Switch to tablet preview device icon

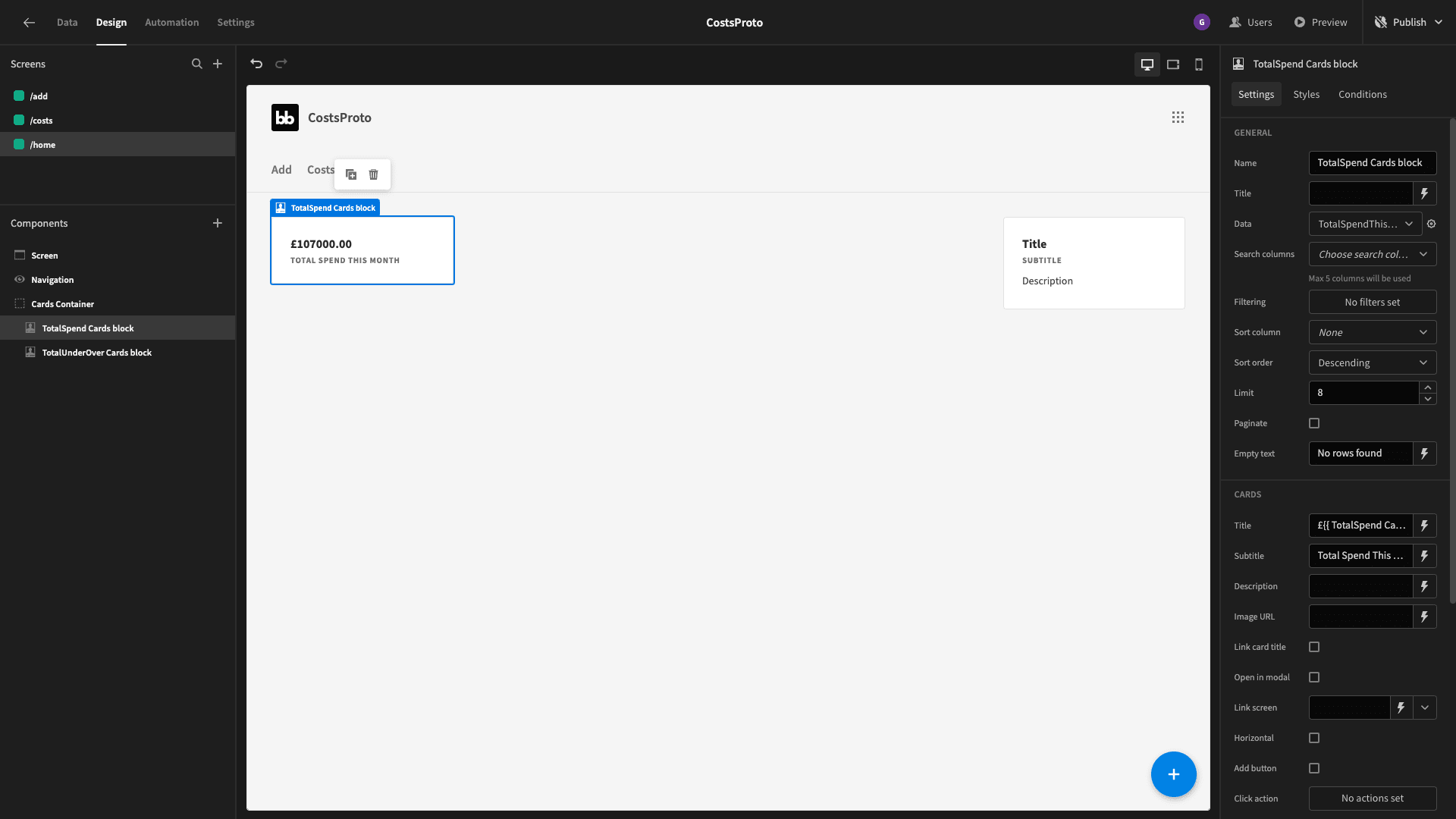click(x=1173, y=64)
